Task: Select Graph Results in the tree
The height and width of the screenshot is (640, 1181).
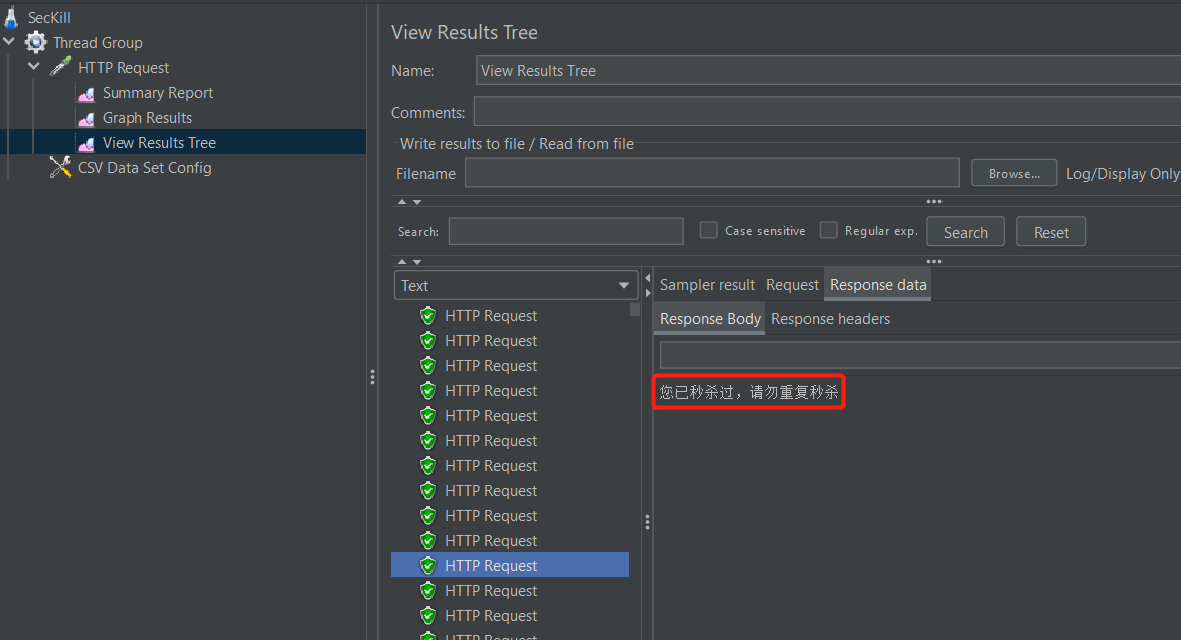Action: [147, 117]
